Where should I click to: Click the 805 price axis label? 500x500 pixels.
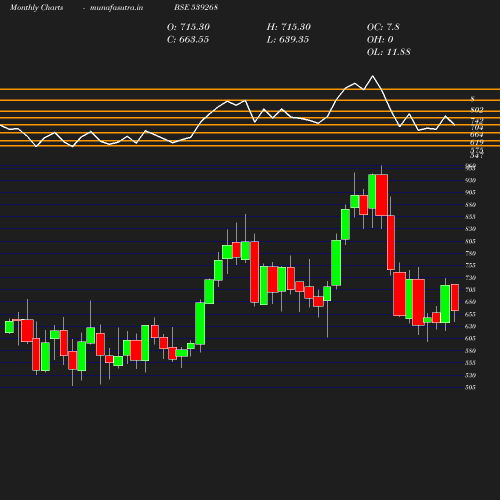click(x=470, y=241)
